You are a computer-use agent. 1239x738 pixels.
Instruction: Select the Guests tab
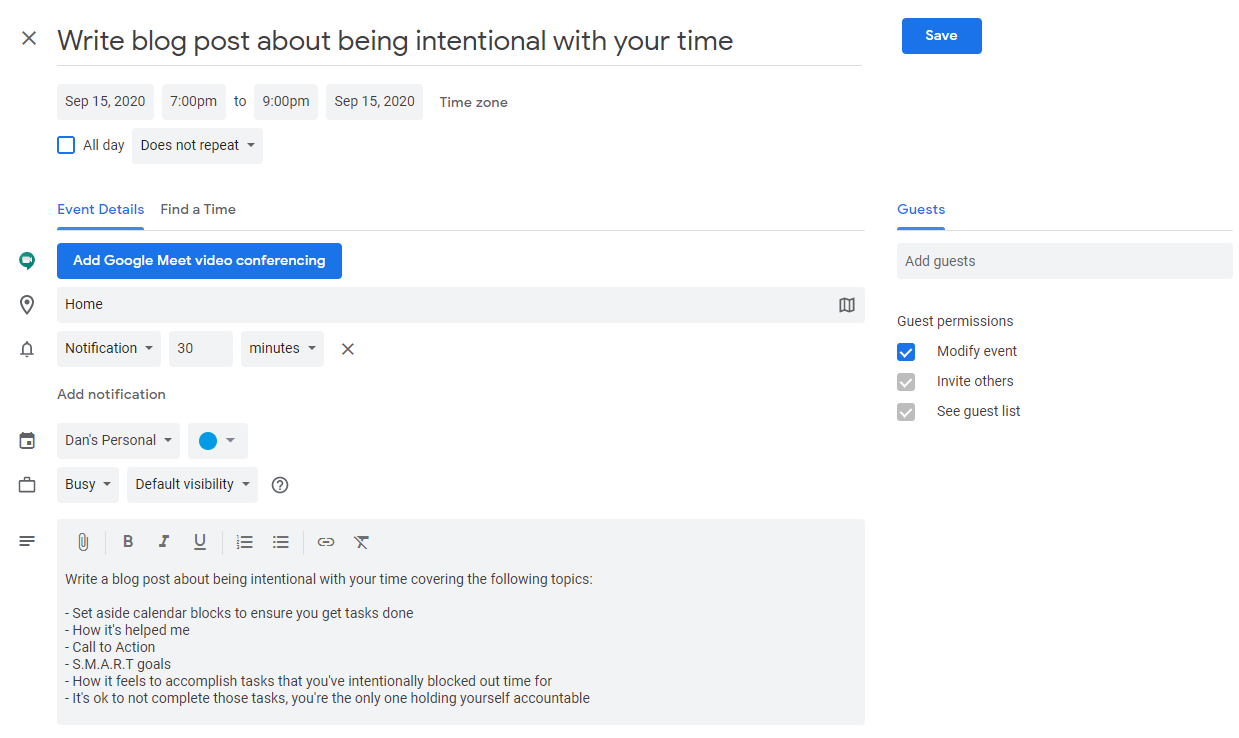point(921,210)
